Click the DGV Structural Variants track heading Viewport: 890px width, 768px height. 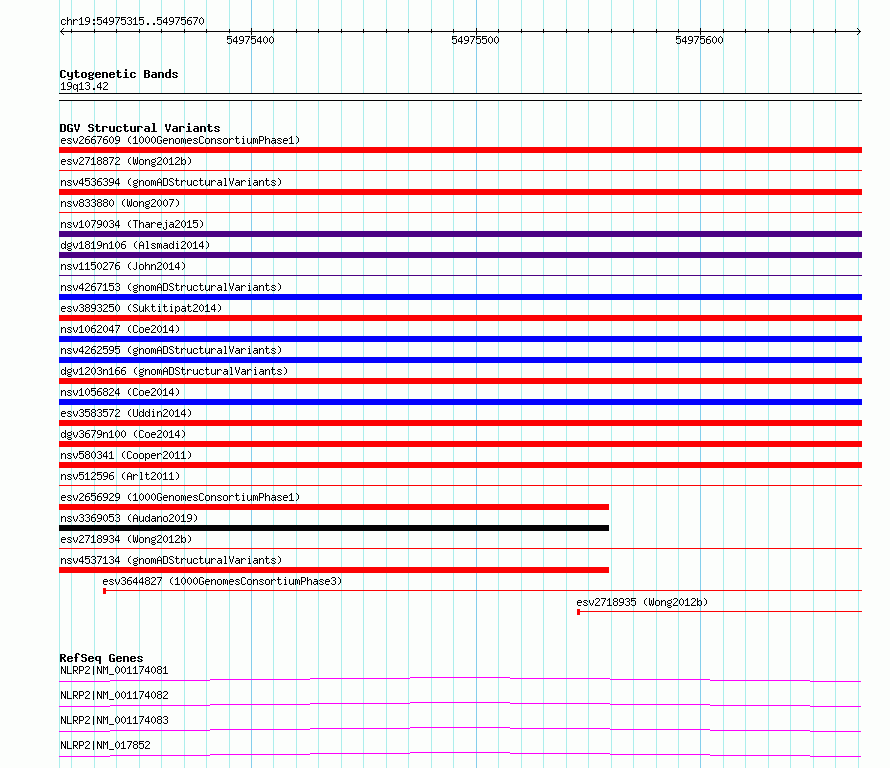[140, 128]
